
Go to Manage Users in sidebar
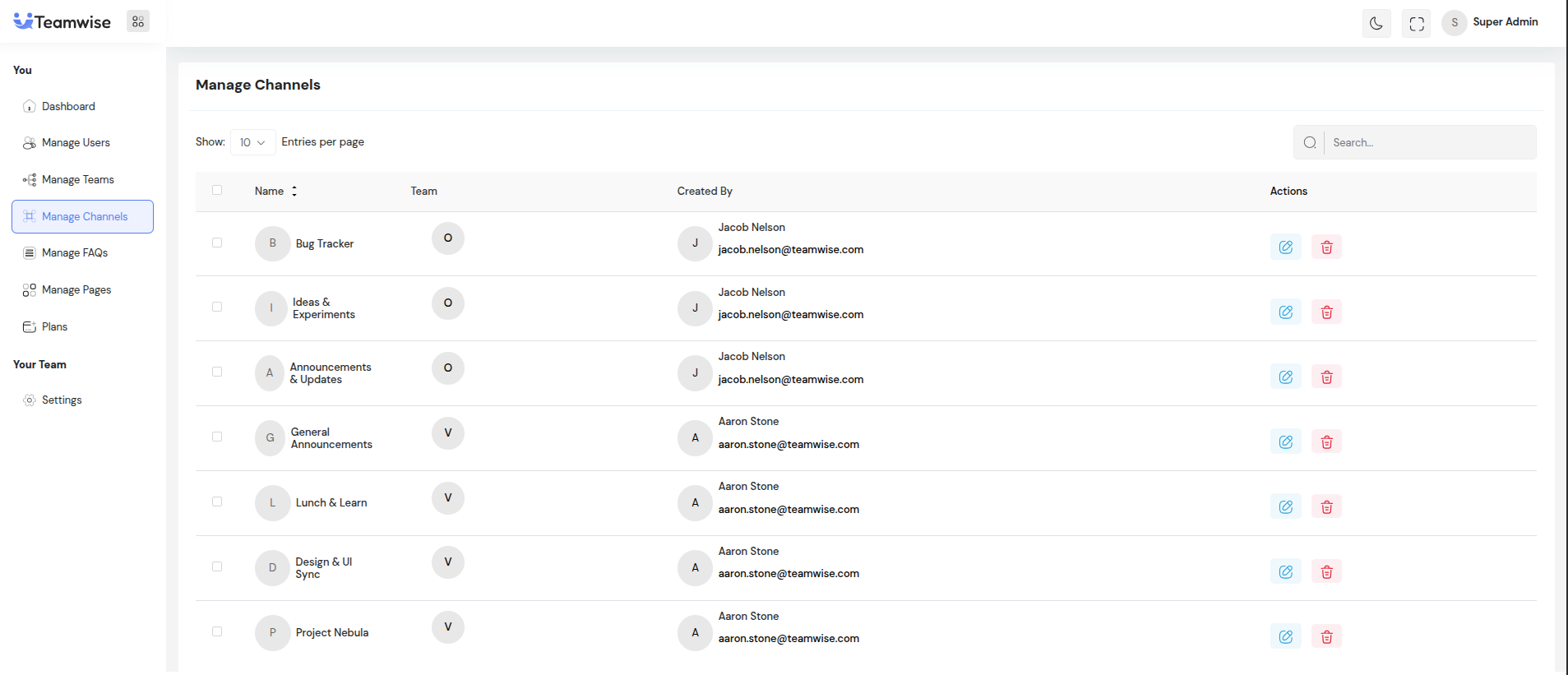pyautogui.click(x=76, y=143)
